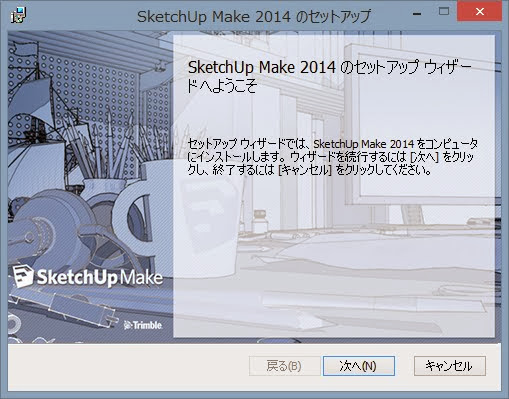Open the installer icon system menu
This screenshot has width=509, height=399.
(x=18, y=15)
